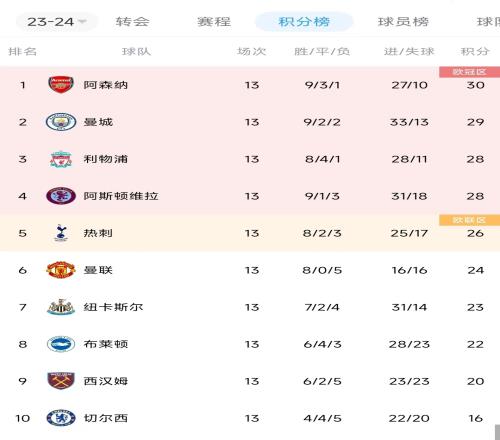The image size is (500, 440).
Task: Click the 欧冠区 red label
Action: (x=469, y=72)
